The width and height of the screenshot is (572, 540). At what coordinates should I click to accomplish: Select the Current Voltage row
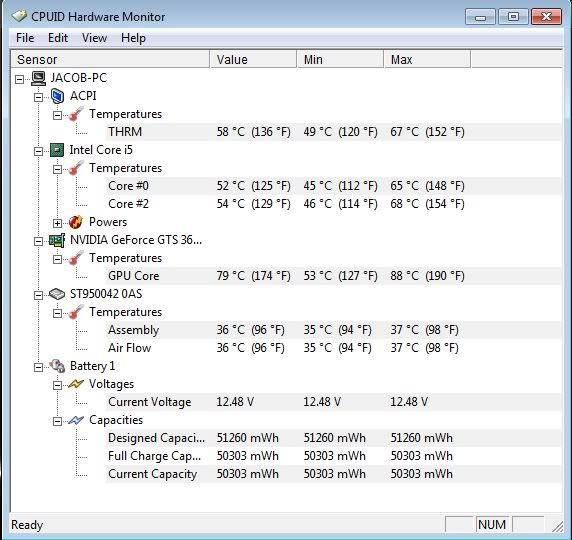tap(334, 402)
